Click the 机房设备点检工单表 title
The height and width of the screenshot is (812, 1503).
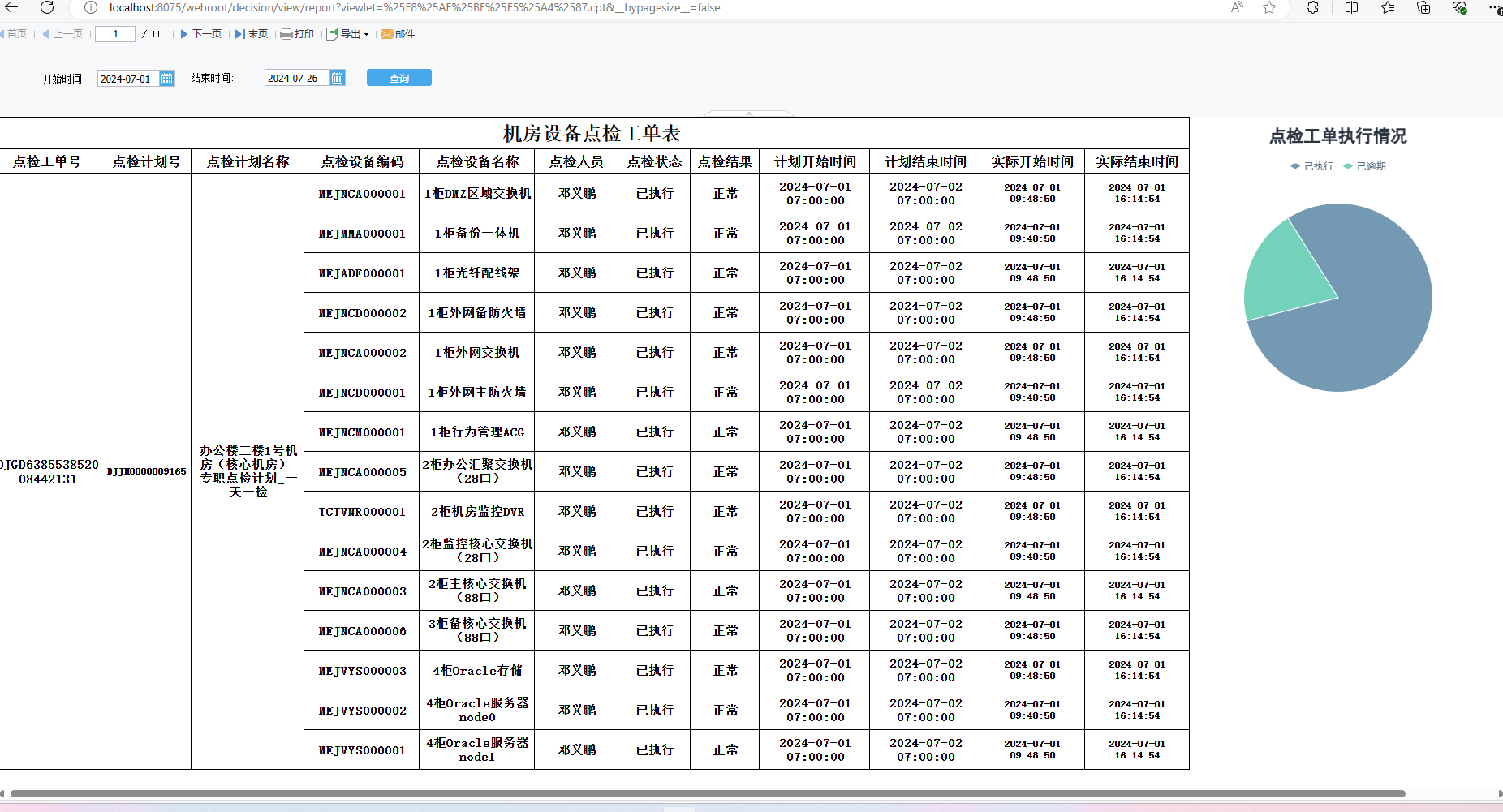coord(592,133)
